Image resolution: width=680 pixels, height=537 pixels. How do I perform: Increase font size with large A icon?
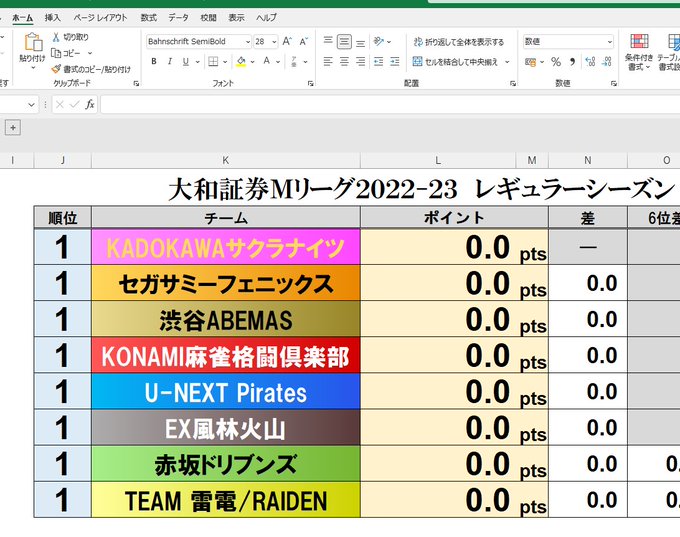(x=287, y=41)
